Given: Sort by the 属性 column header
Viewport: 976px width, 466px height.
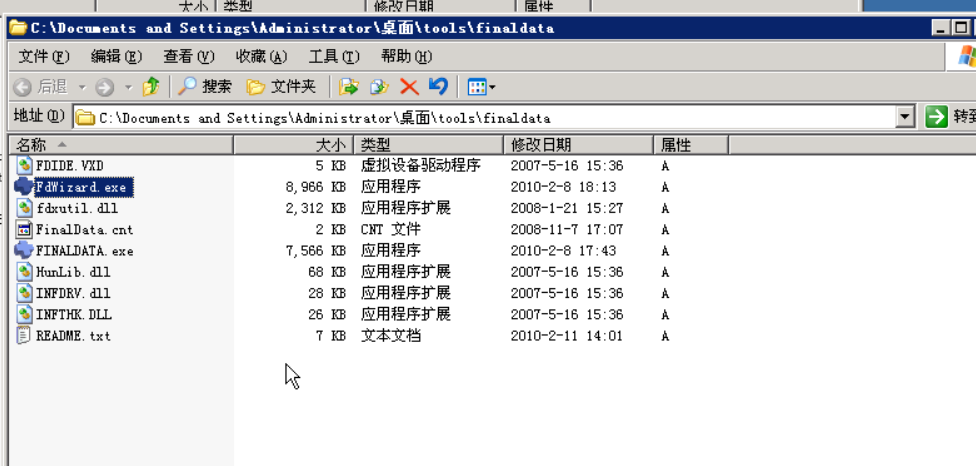Looking at the screenshot, I should coord(691,146).
